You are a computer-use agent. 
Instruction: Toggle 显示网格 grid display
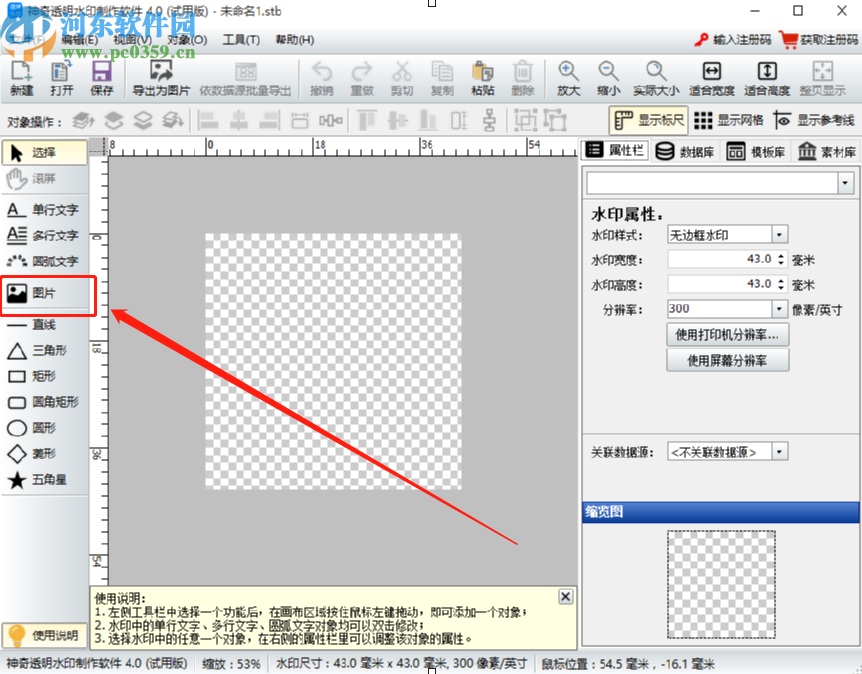pos(728,120)
